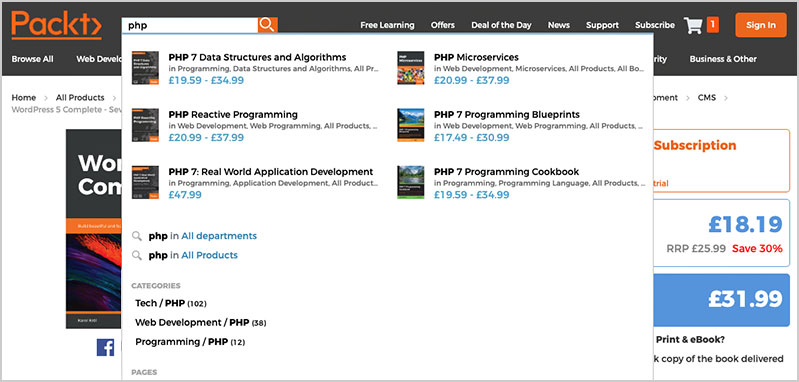Open Programming / PHP category (12)

coord(190,342)
